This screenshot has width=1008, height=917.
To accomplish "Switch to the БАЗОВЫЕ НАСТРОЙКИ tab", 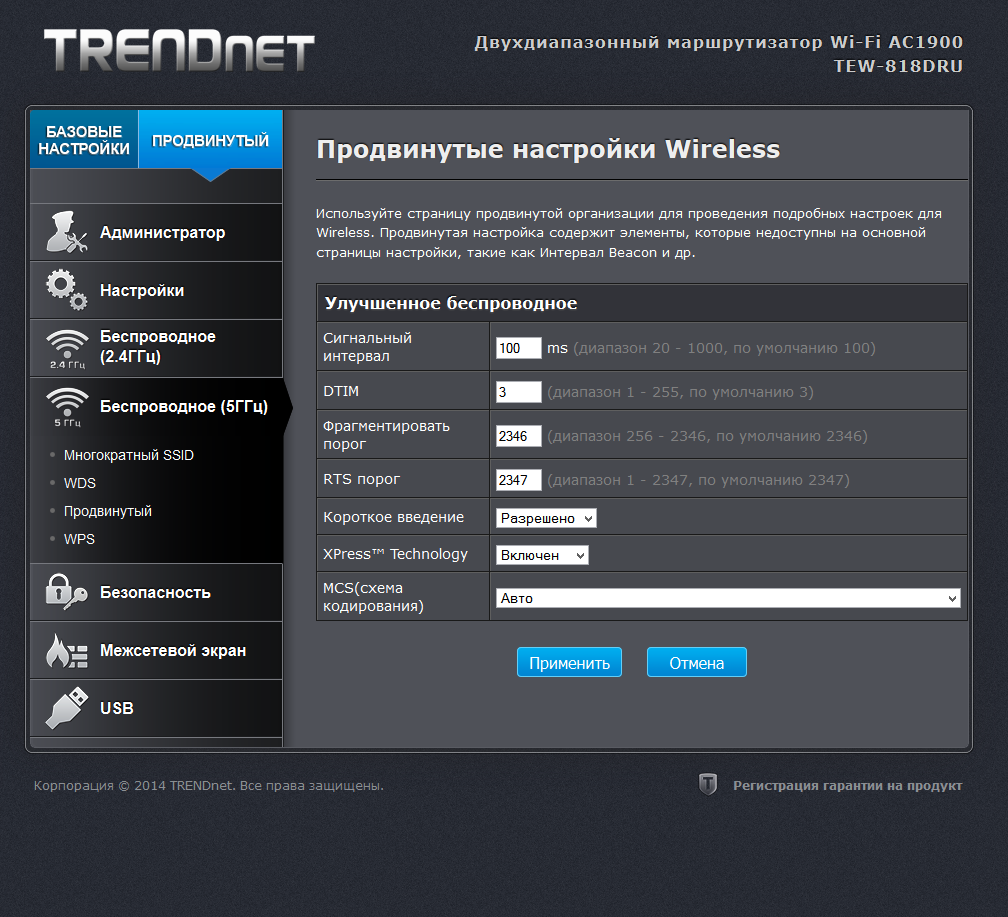I will pos(84,140).
